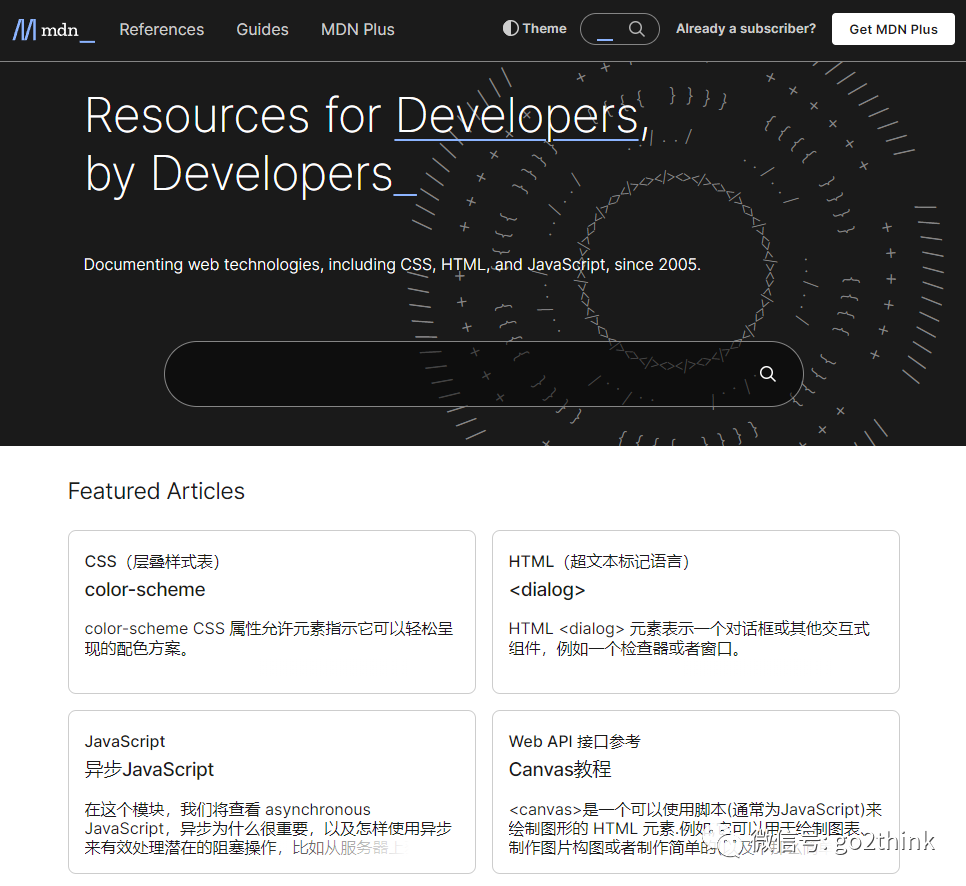Focus the small header search field
This screenshot has height=886, width=966.
pos(619,29)
